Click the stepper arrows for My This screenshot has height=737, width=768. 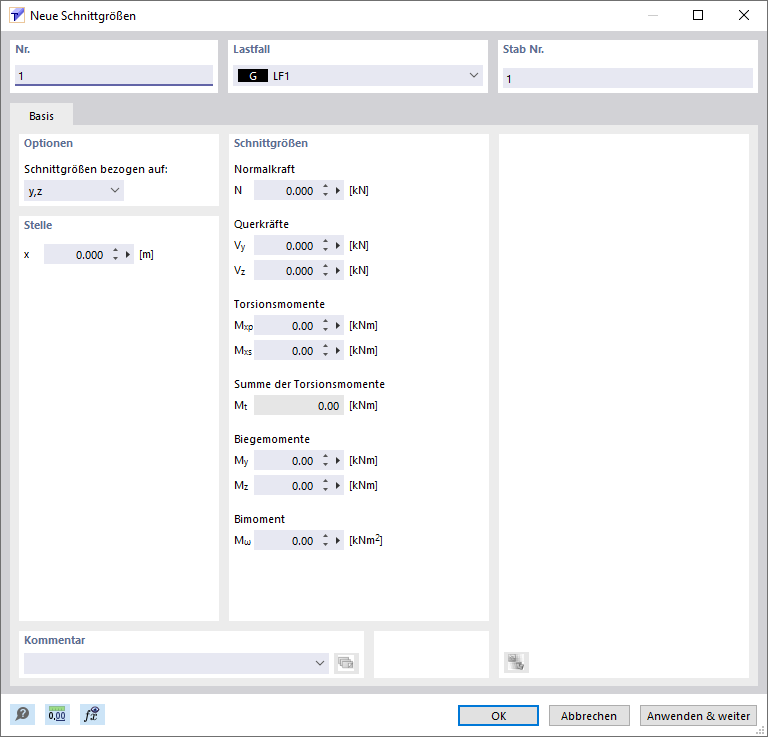coord(326,460)
